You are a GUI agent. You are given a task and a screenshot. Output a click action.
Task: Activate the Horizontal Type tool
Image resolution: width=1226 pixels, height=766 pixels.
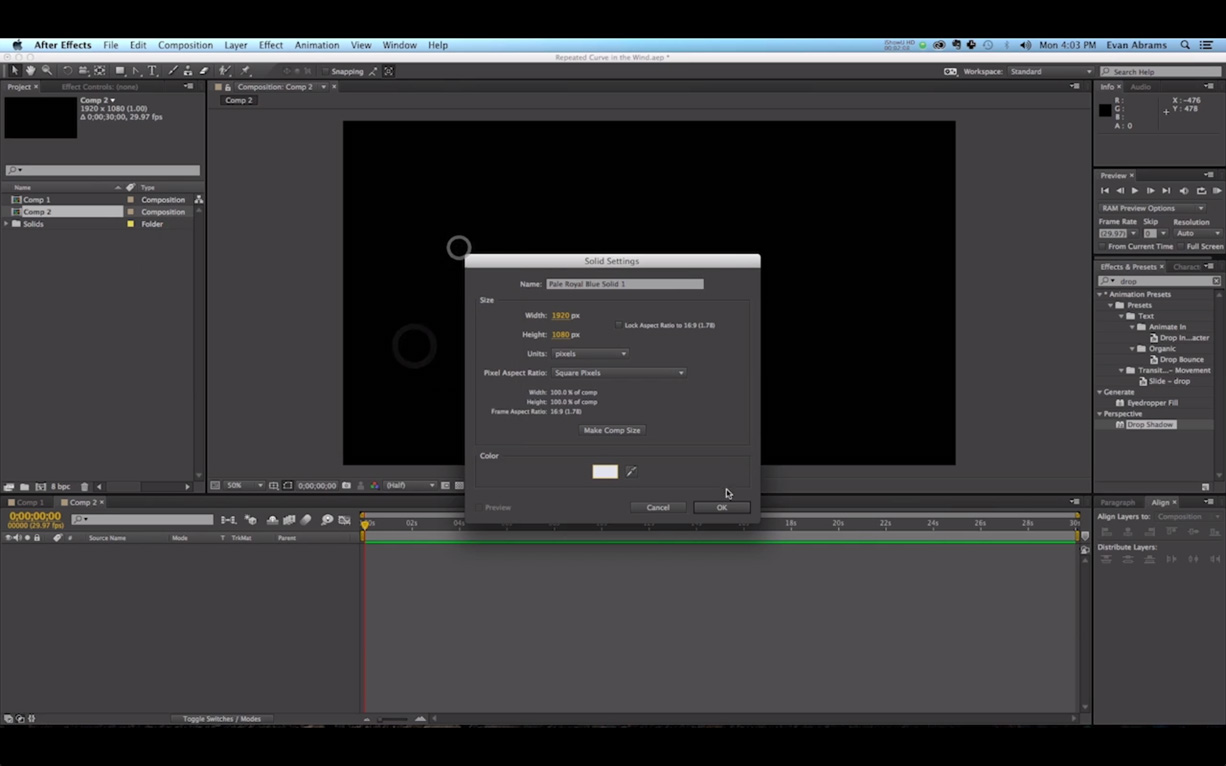[151, 71]
